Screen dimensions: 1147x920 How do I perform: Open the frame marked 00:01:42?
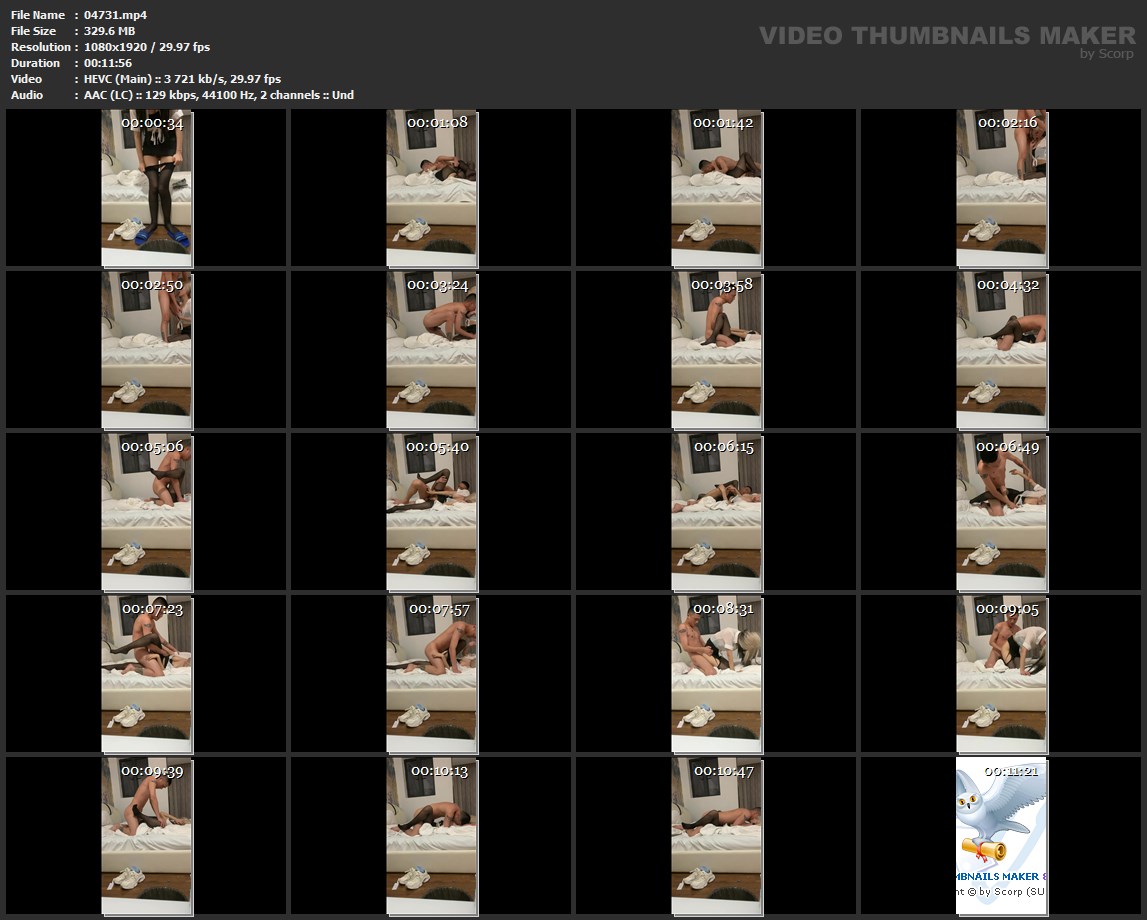point(716,188)
